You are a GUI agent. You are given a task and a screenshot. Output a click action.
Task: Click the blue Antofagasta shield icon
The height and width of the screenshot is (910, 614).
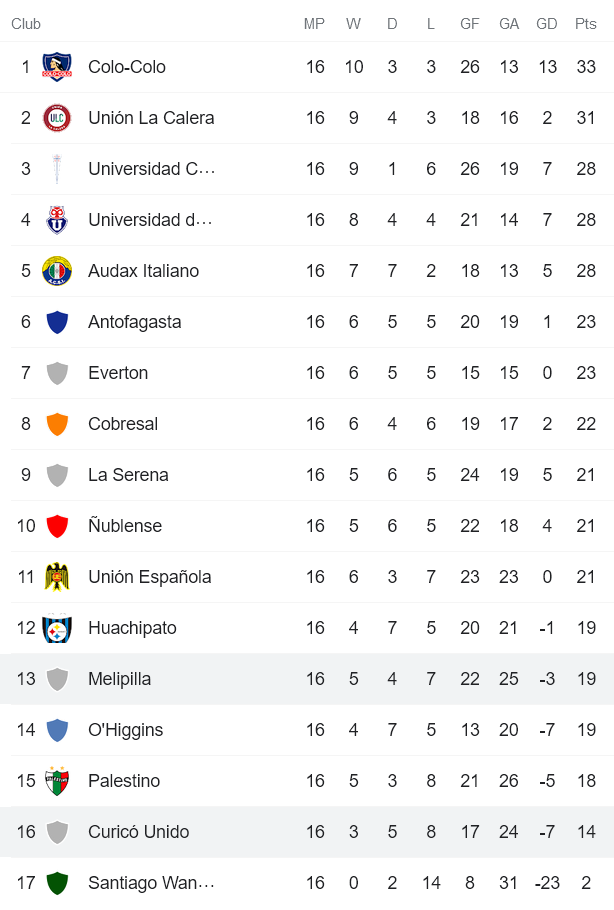57,322
